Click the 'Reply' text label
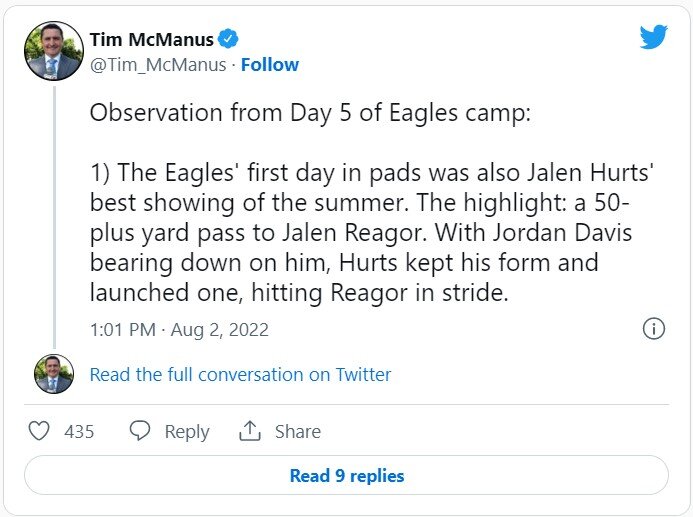 click(187, 432)
